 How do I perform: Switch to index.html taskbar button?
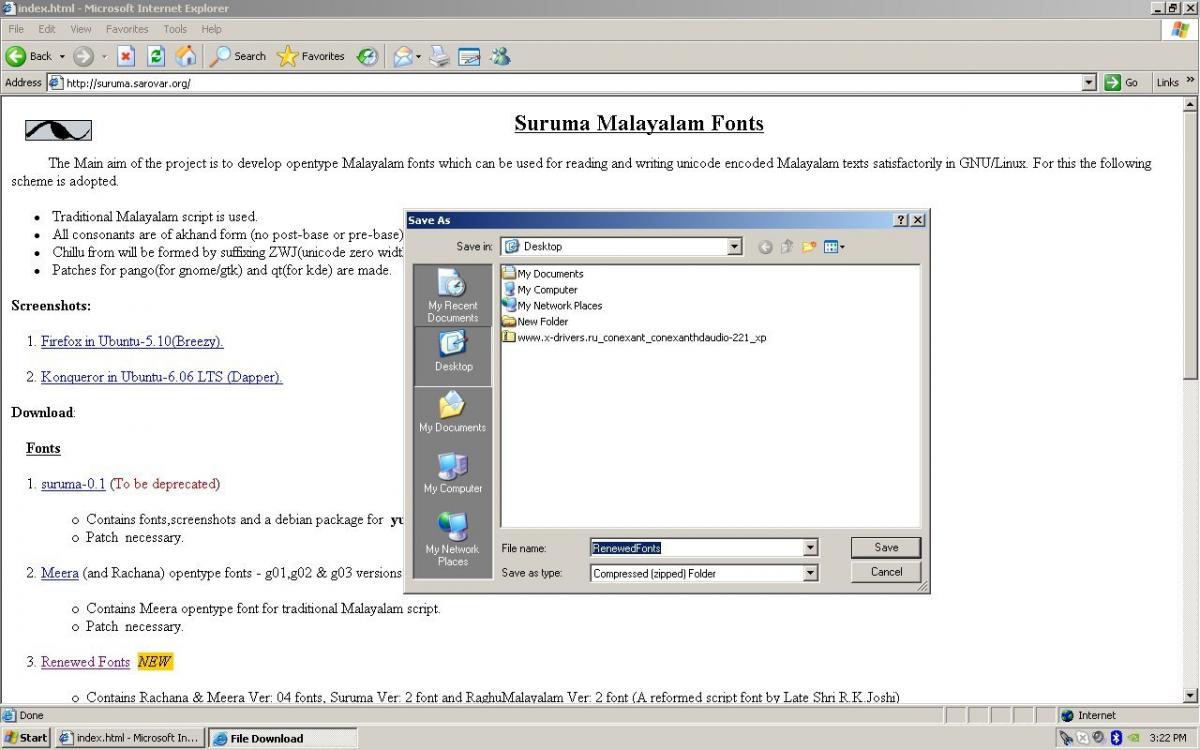[128, 738]
